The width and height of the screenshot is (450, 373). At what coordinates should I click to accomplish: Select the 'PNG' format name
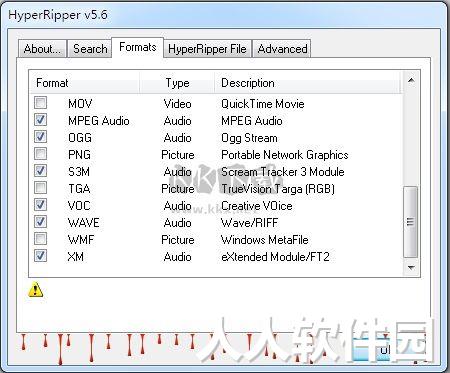[79, 155]
